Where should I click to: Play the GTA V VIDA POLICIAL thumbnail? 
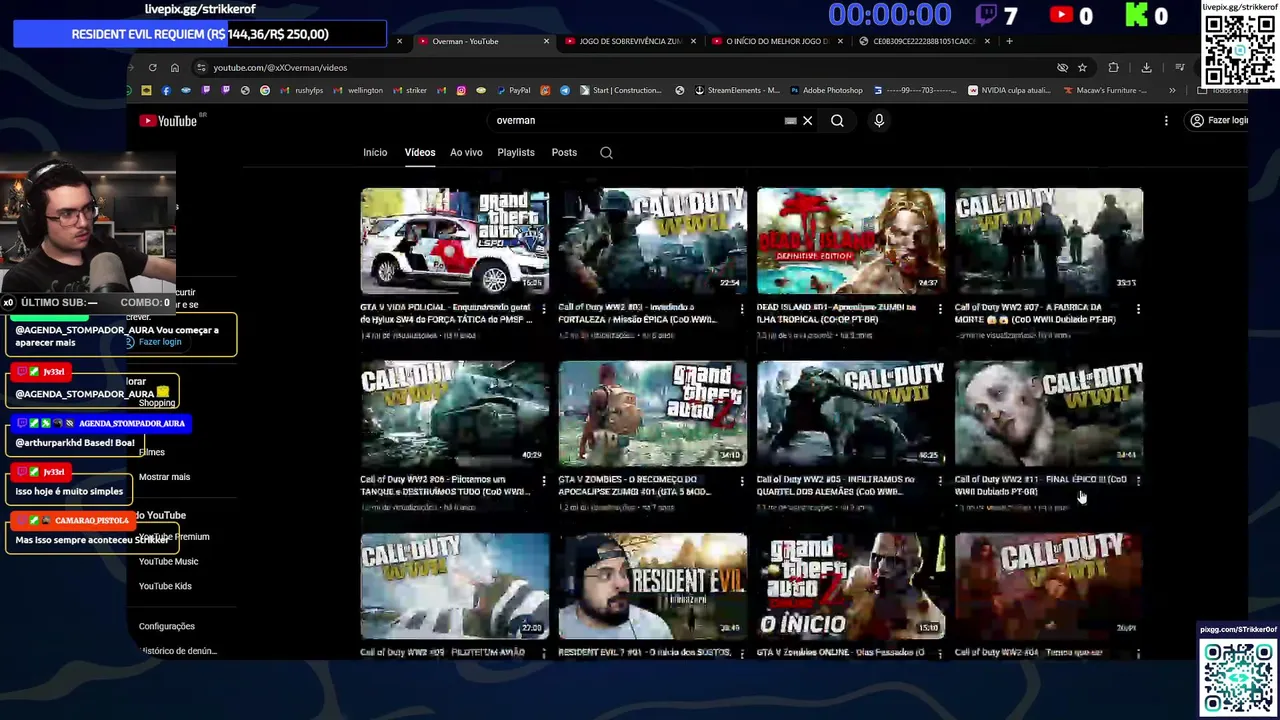[455, 241]
